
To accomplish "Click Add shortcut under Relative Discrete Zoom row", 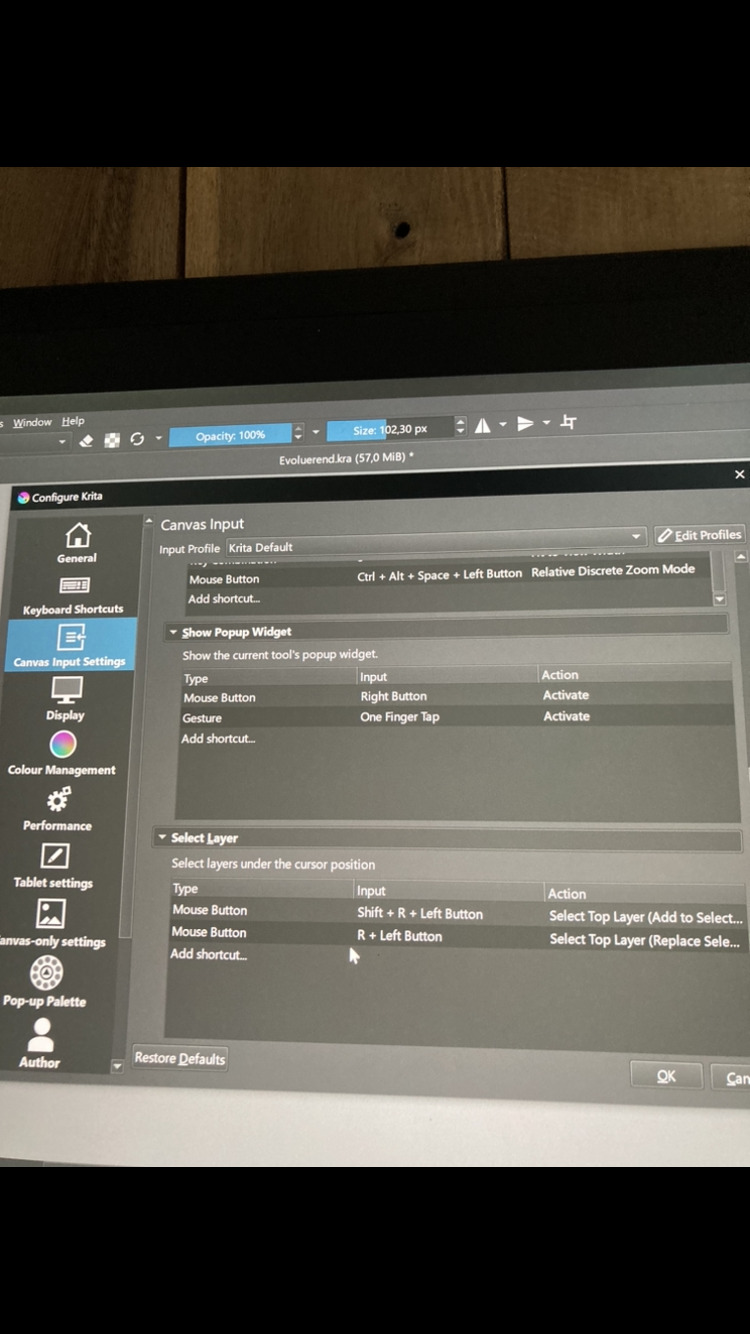I will coord(224,599).
